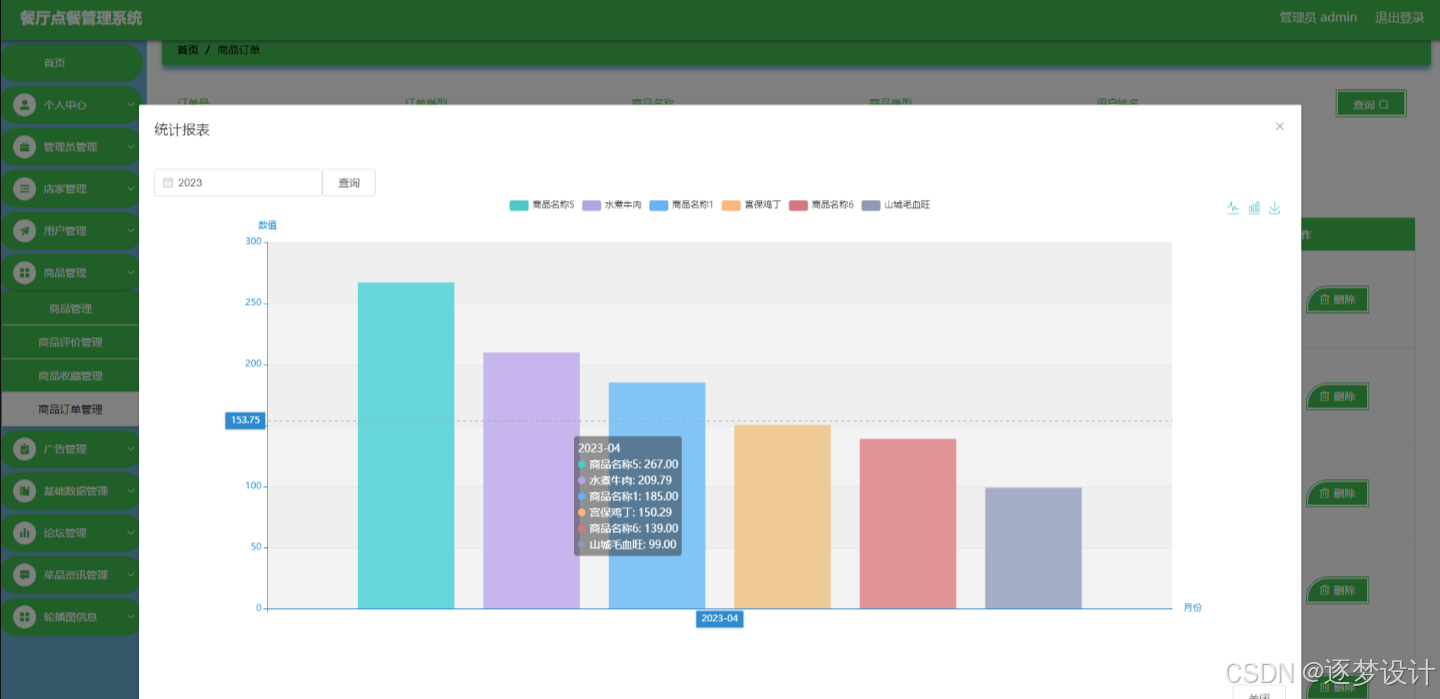Click the 店家管理 list icon

click(x=25, y=188)
